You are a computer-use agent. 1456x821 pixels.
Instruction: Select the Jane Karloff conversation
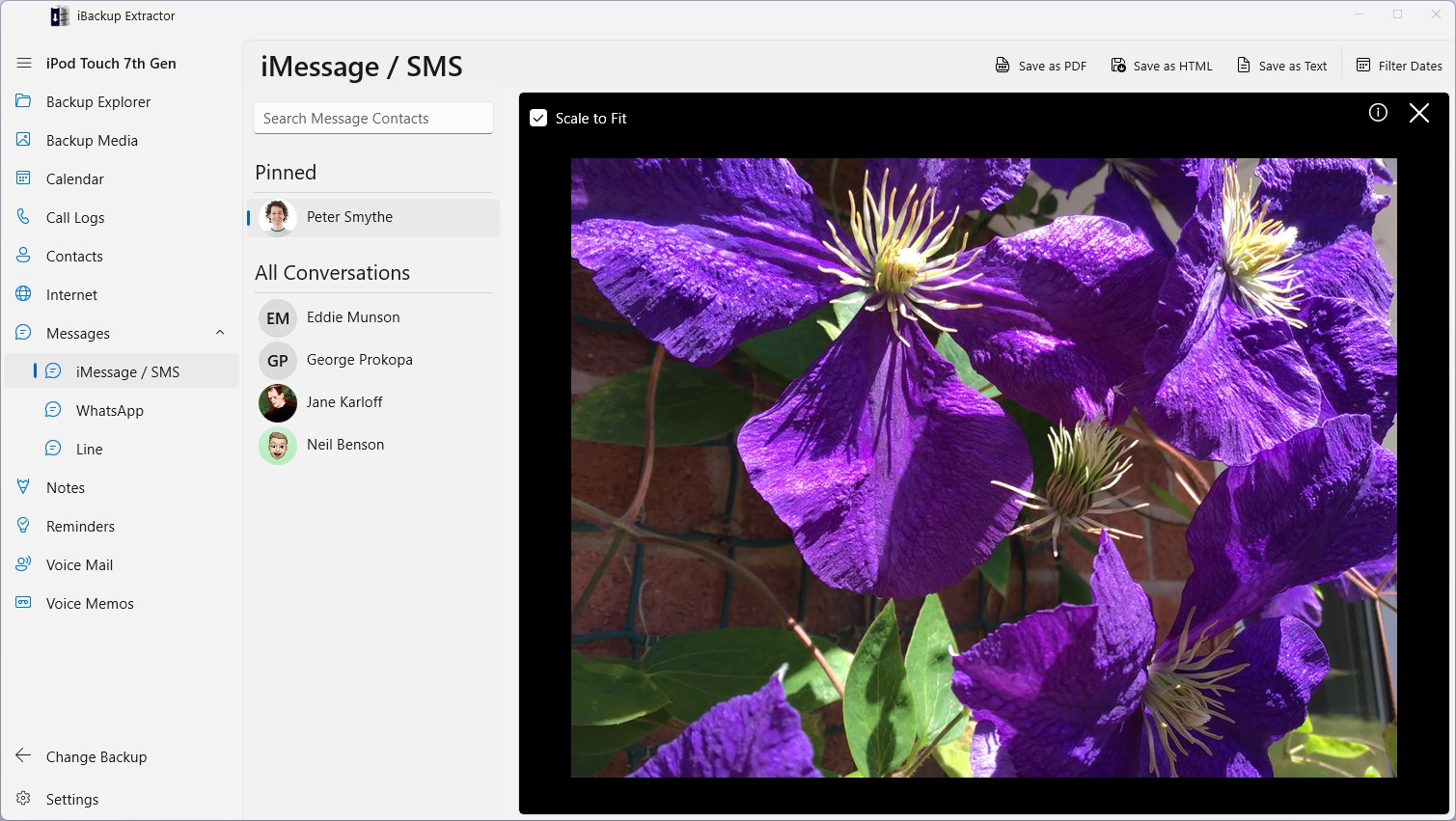(x=344, y=402)
